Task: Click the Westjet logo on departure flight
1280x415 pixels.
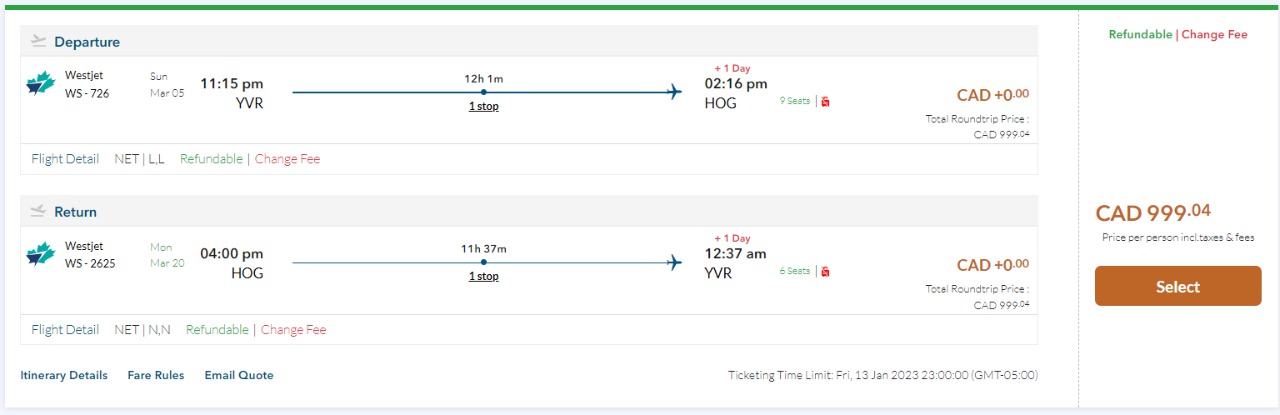Action: (x=40, y=84)
